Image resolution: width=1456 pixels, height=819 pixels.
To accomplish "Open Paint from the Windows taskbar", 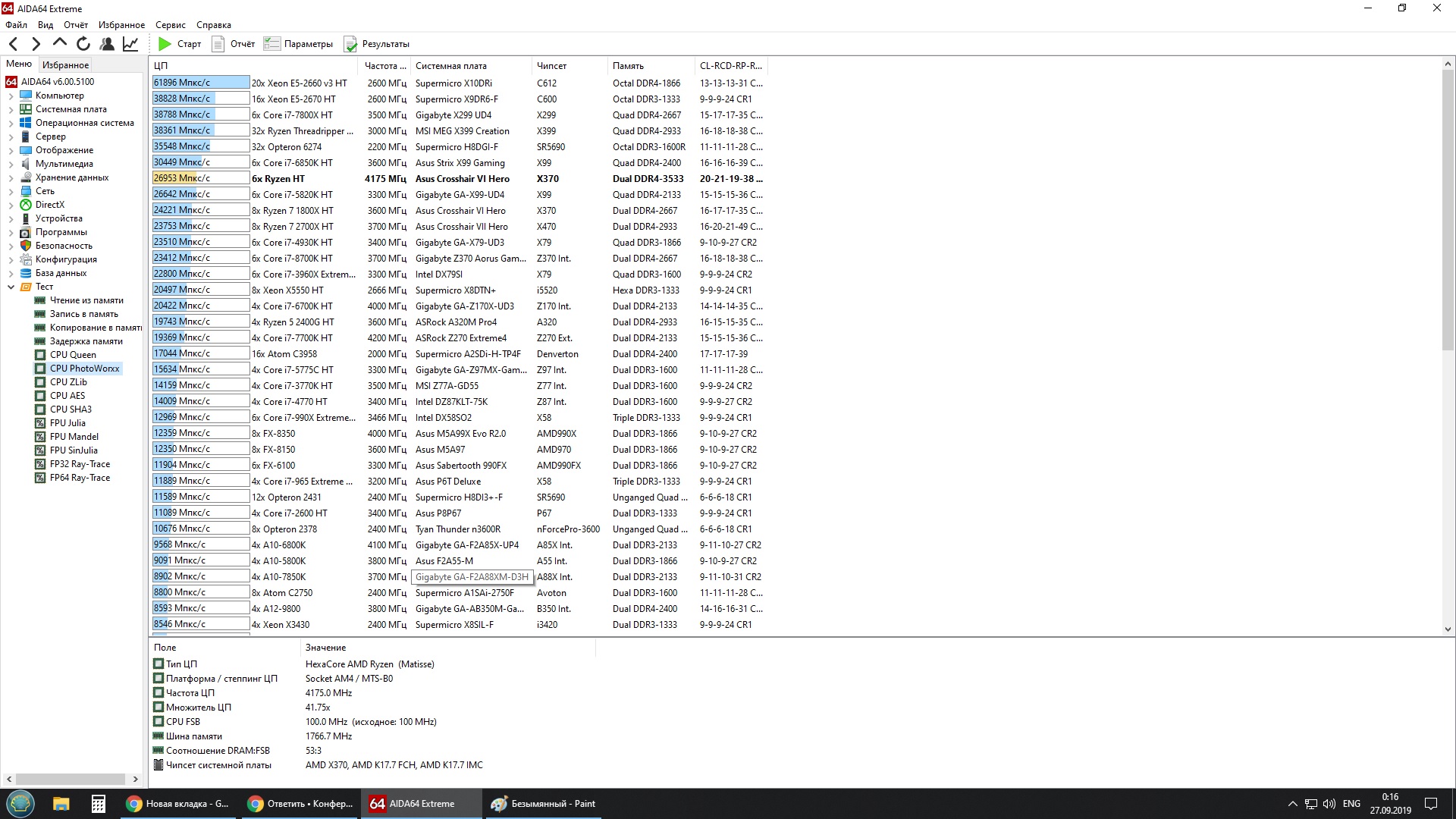I will pyautogui.click(x=542, y=804).
